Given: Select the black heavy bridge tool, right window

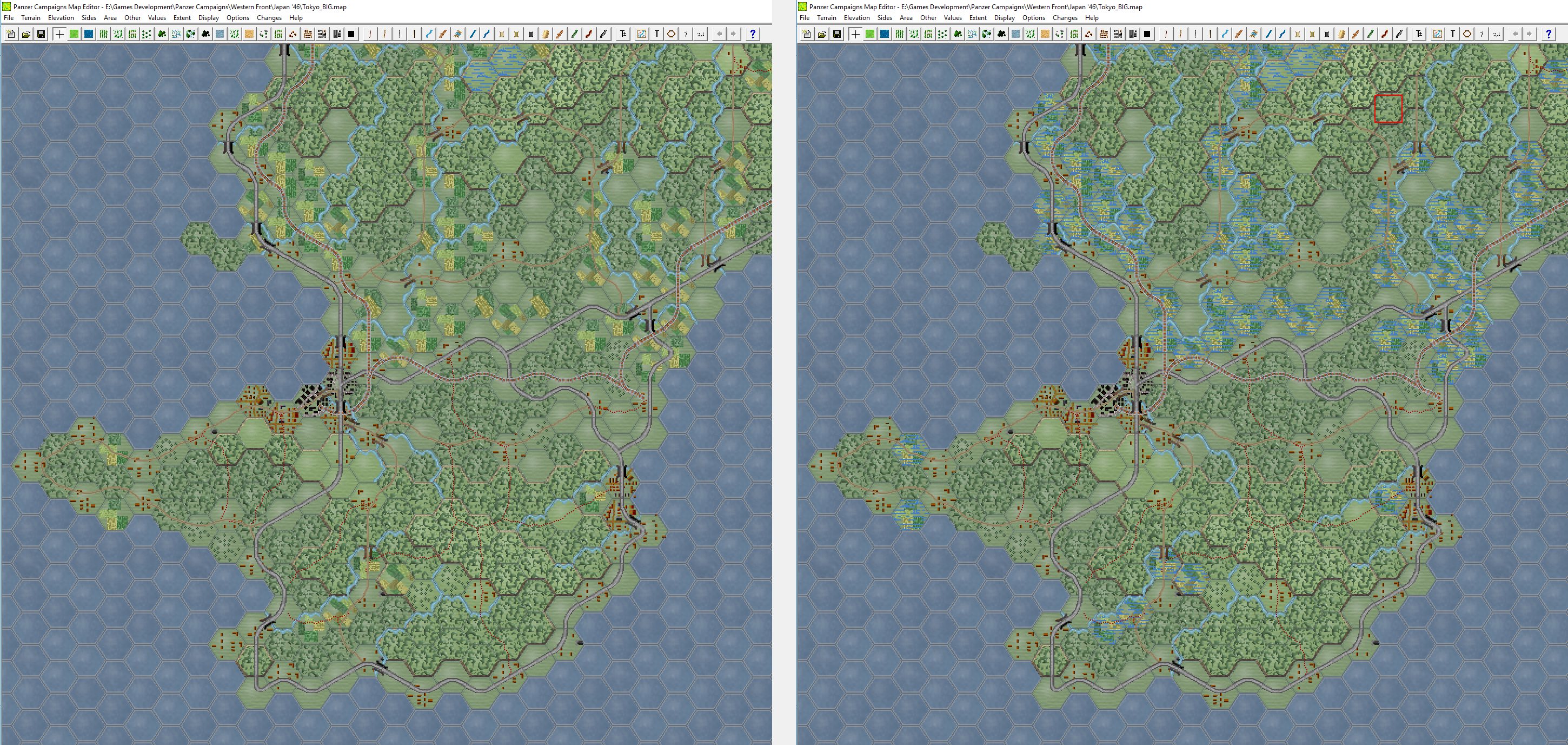Looking at the screenshot, I should click(x=1327, y=34).
